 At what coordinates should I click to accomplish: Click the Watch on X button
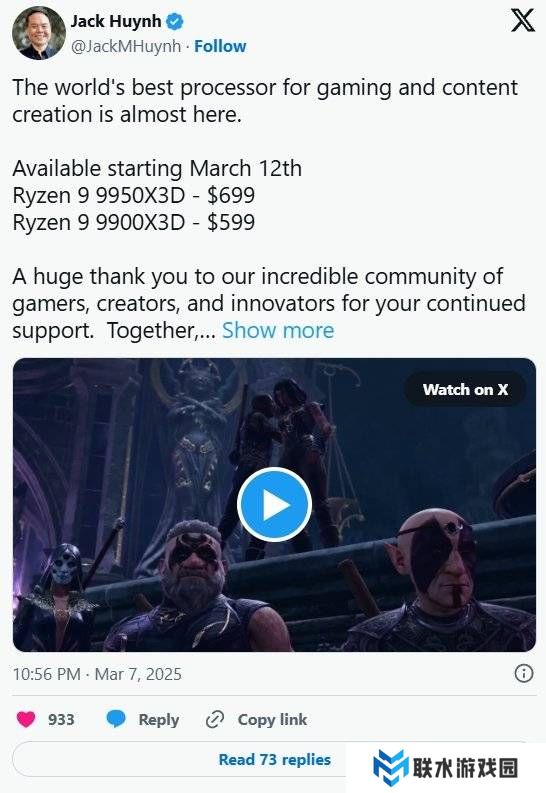point(465,389)
